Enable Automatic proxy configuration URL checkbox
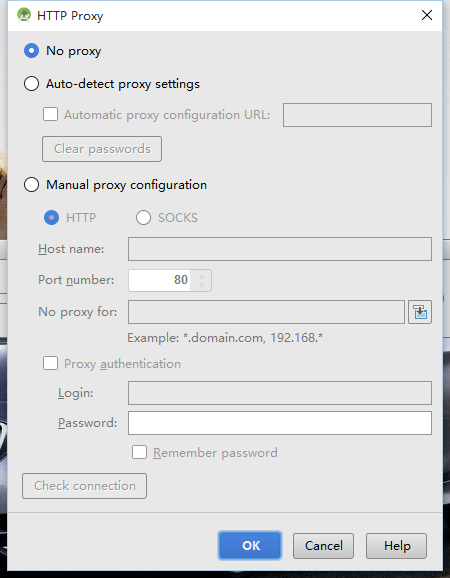Image resolution: width=450 pixels, height=578 pixels. (x=50, y=114)
